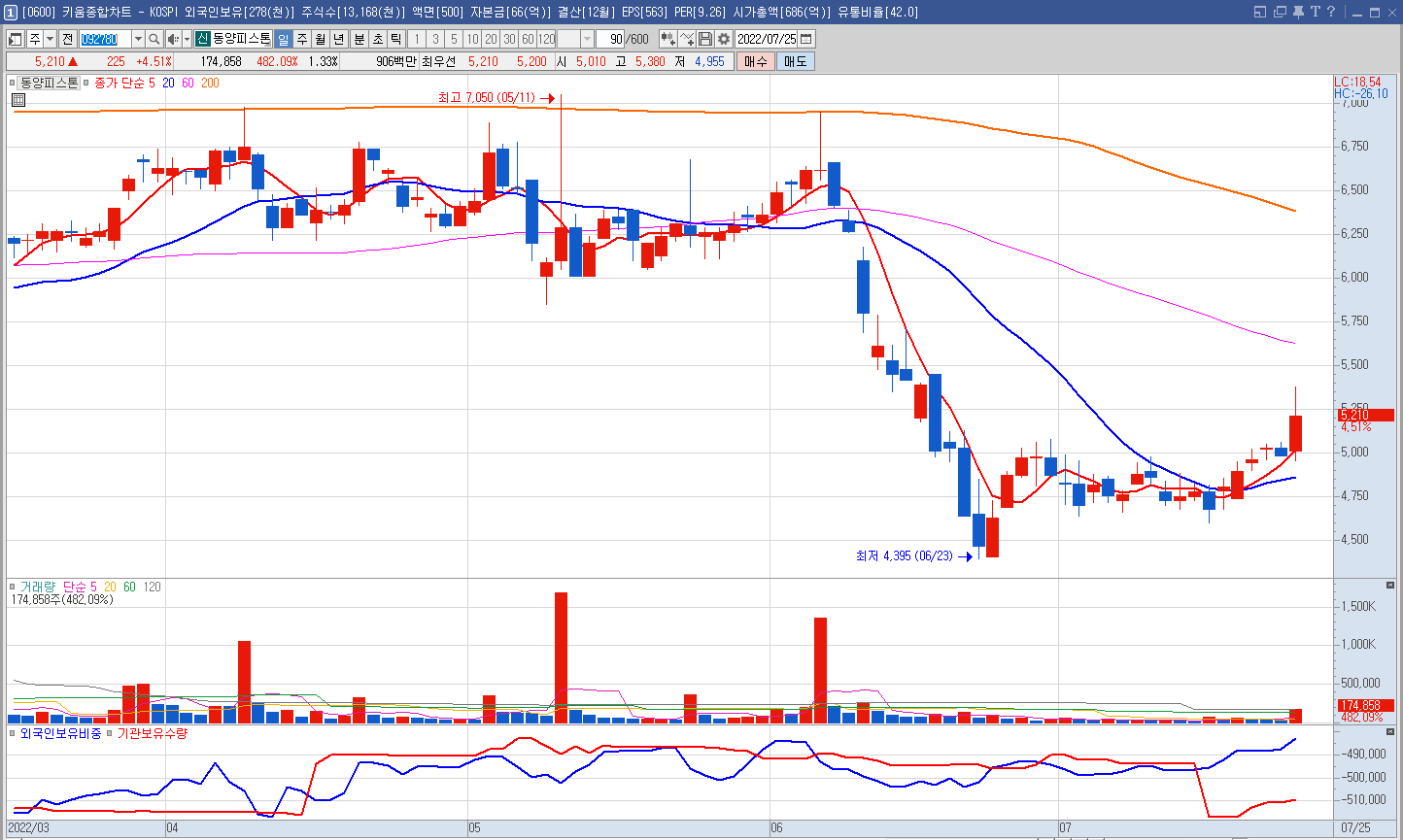Open the grid table icon under legend

click(x=18, y=100)
